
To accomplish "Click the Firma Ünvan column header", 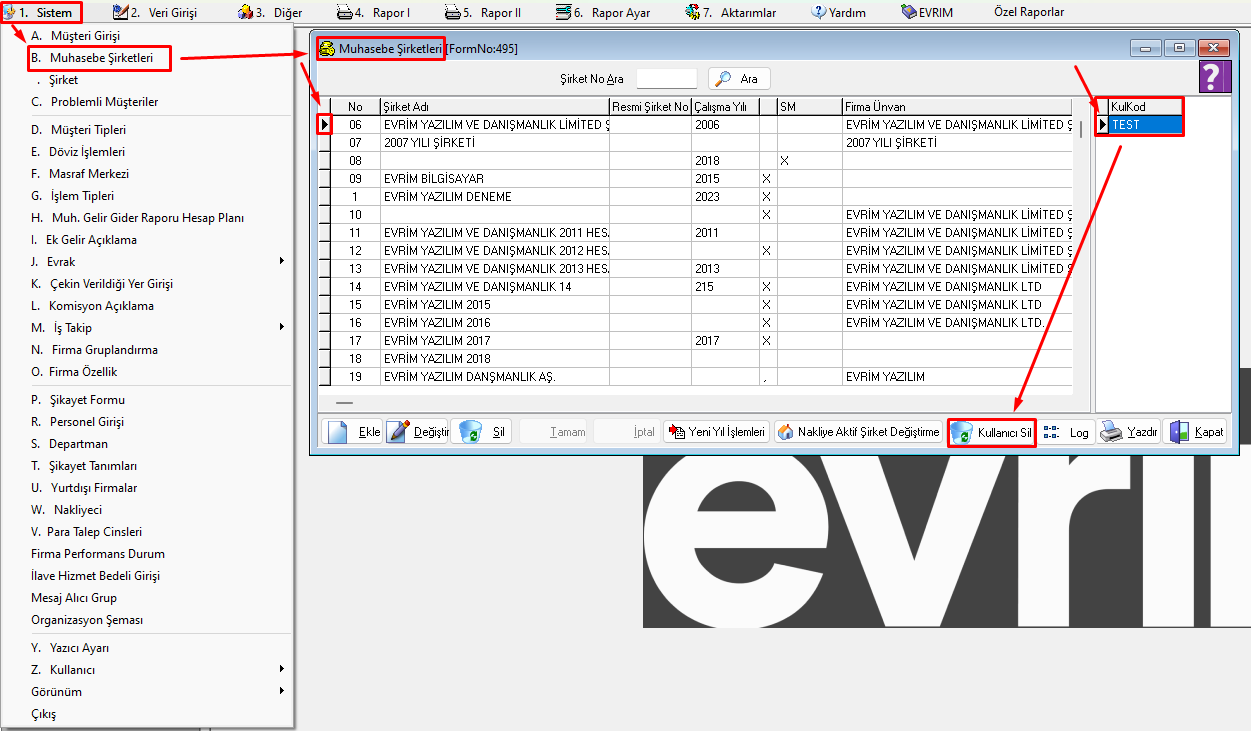I will coord(956,107).
